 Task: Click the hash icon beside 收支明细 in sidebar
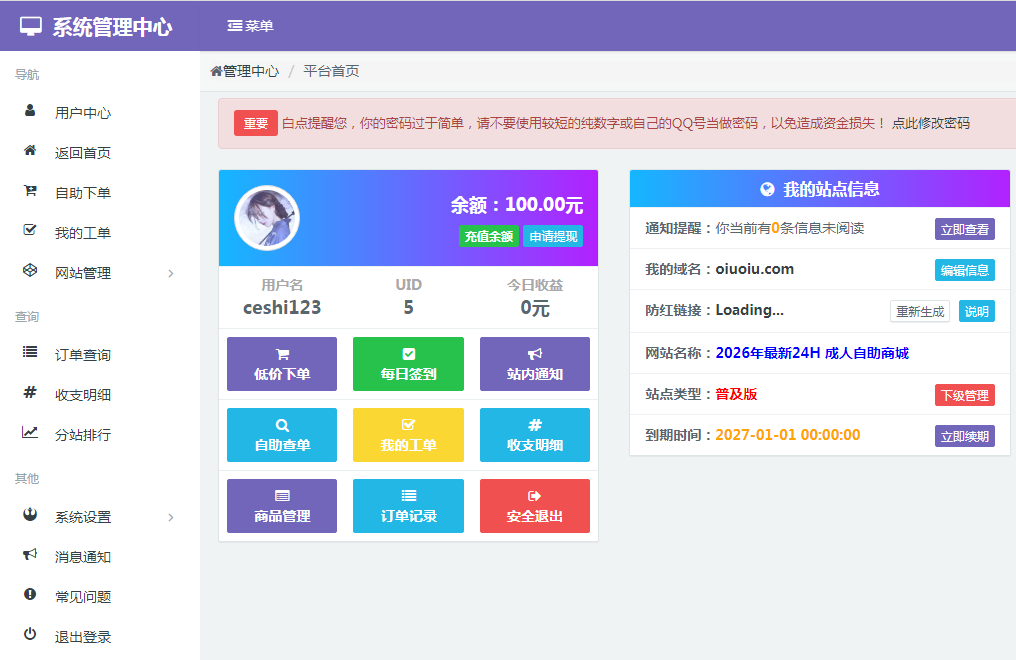[x=30, y=394]
